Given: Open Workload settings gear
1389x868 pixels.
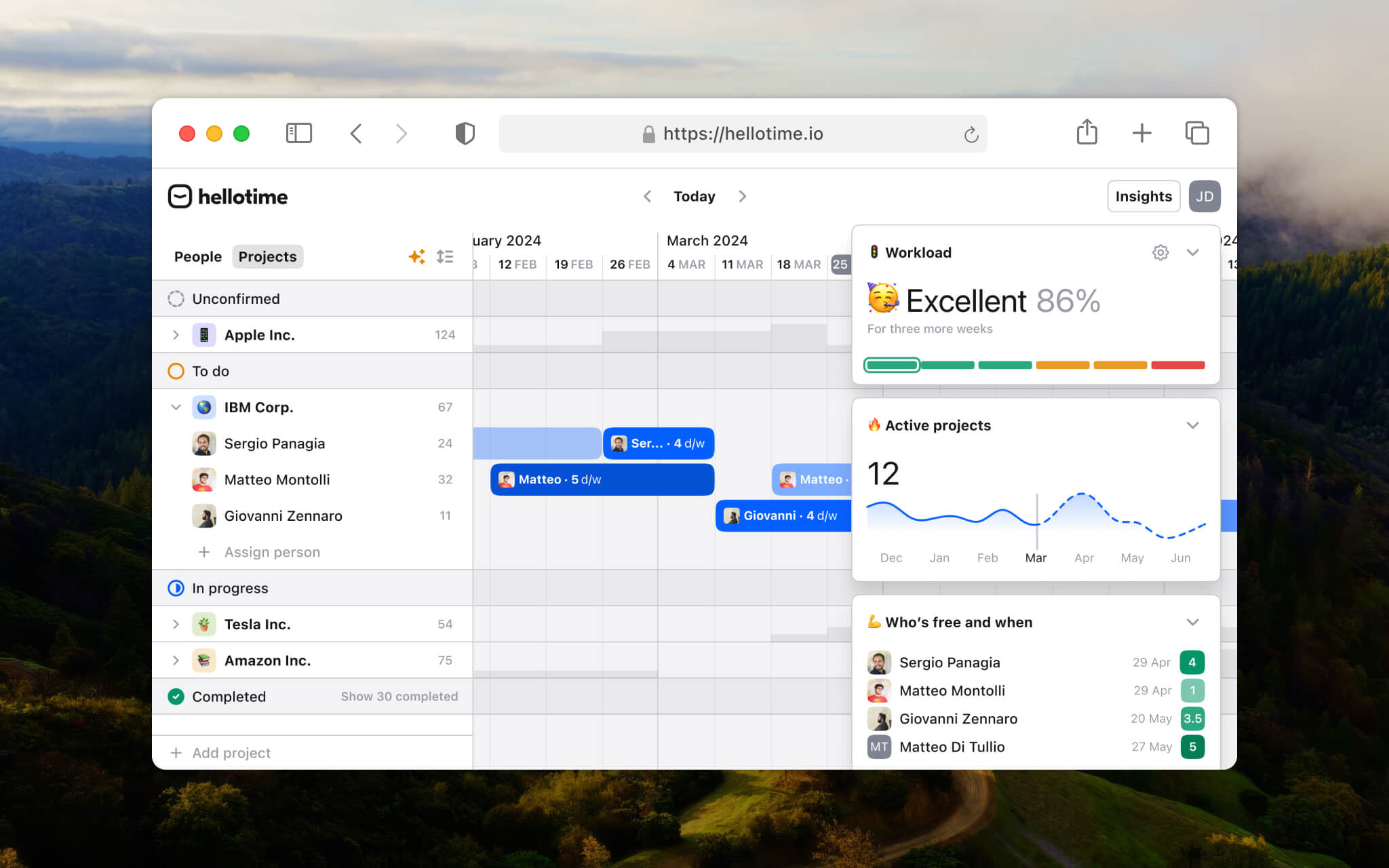Looking at the screenshot, I should 1160,252.
